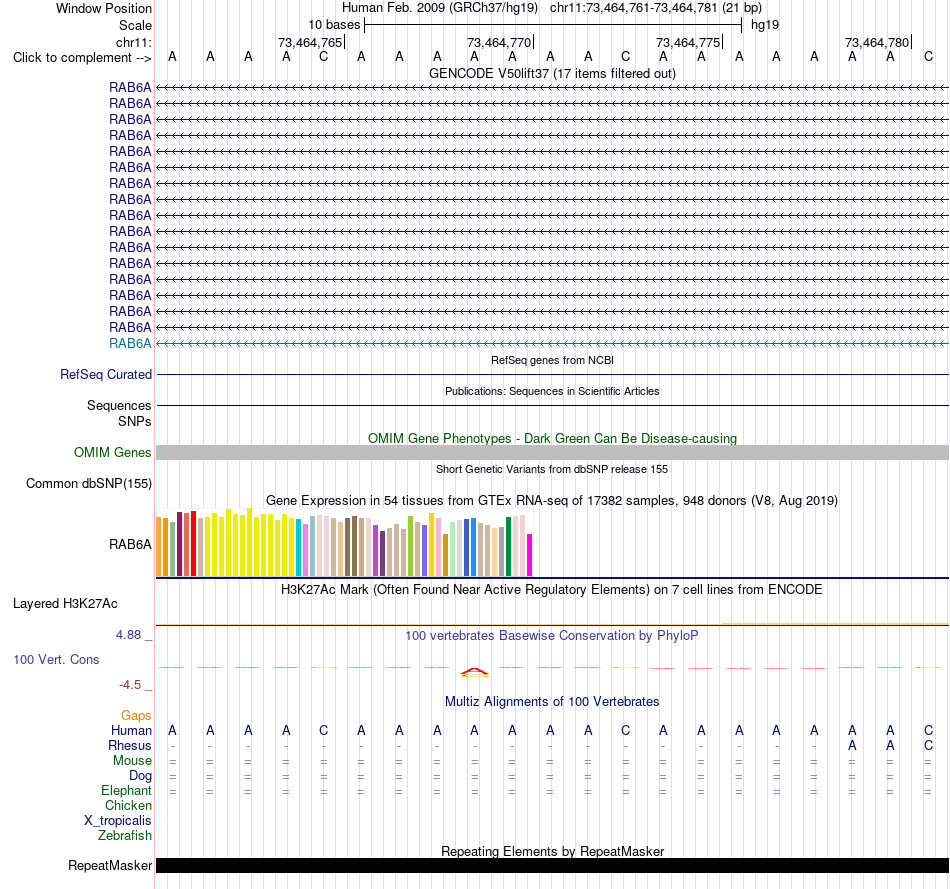Open the H3K27Ac Mark ENCODE track title
The width and height of the screenshot is (950, 889).
[x=552, y=590]
